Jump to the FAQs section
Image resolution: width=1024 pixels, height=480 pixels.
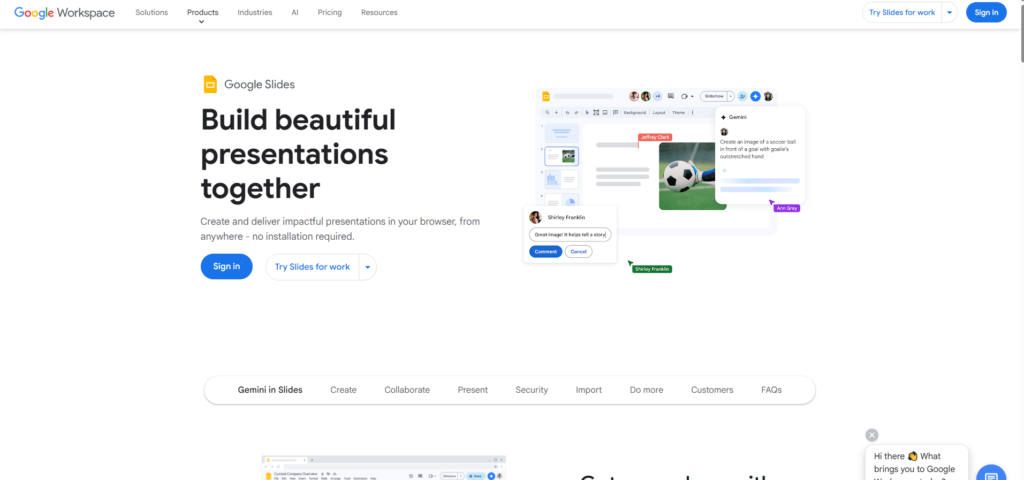tap(771, 390)
